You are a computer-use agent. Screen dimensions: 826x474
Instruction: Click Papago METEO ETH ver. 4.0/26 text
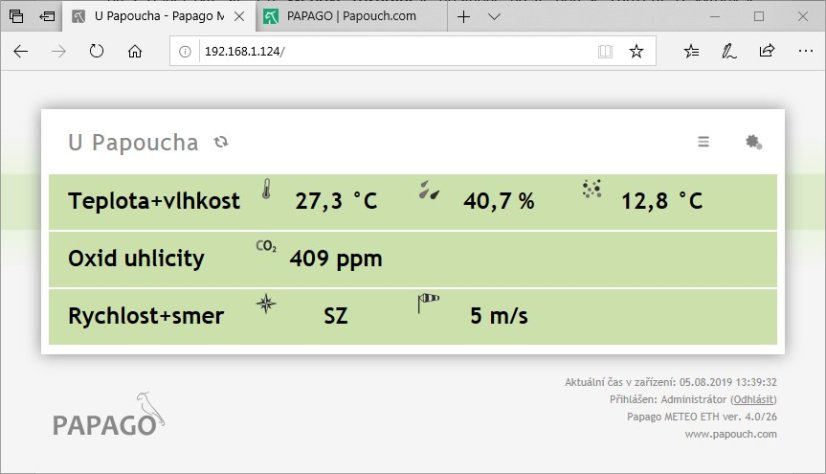point(702,417)
